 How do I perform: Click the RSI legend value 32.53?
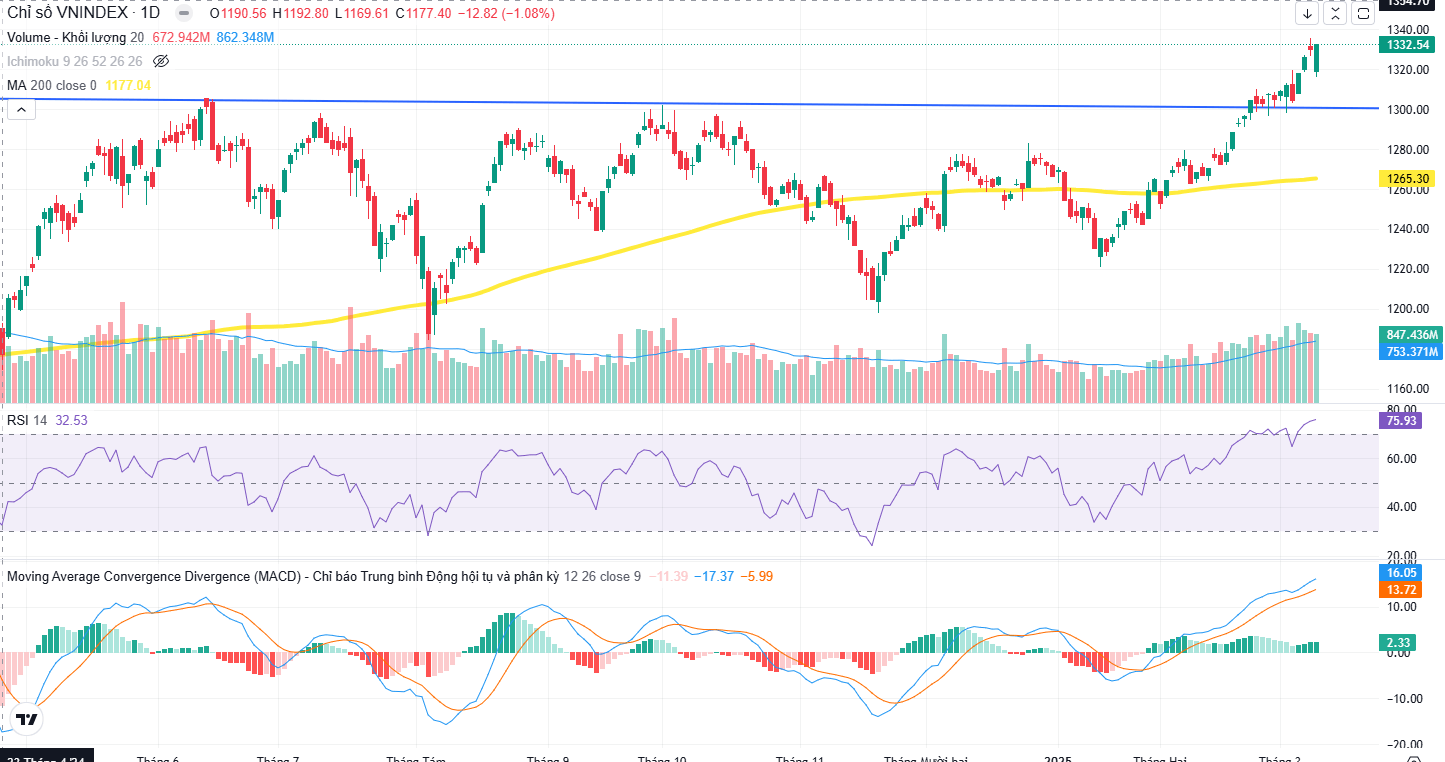pos(71,420)
